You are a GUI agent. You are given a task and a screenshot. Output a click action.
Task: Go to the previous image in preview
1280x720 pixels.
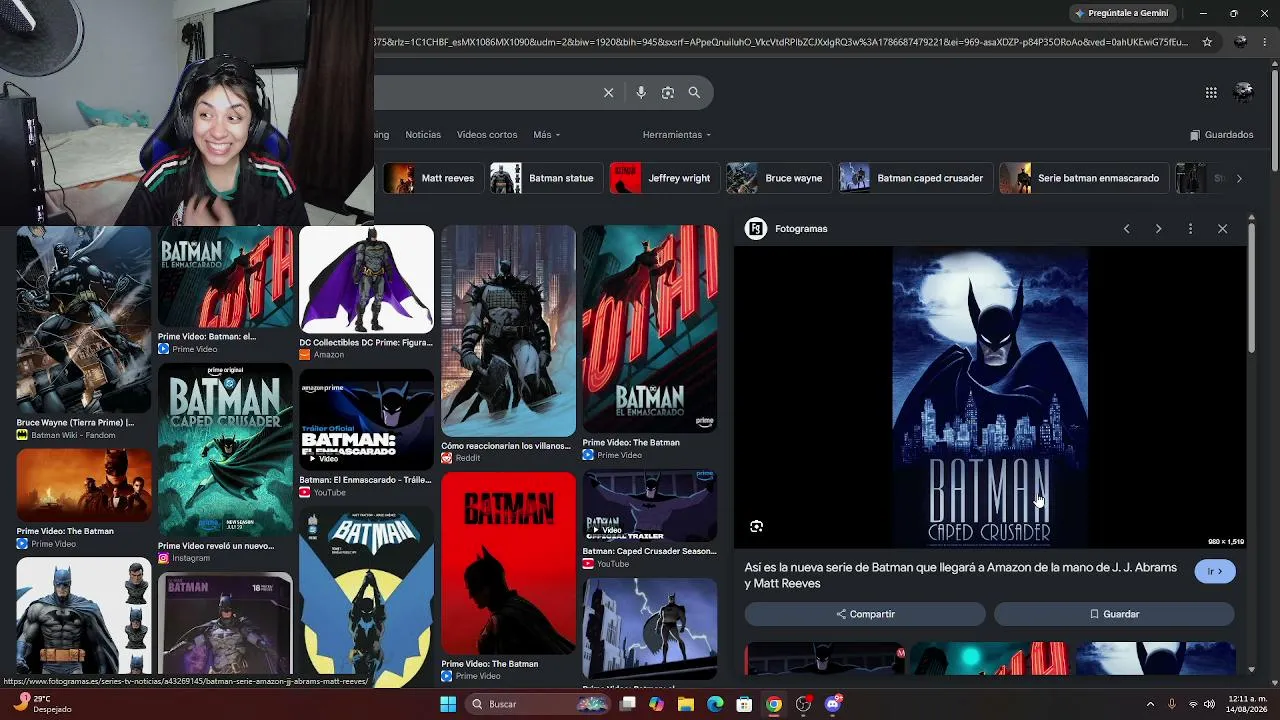pos(1126,229)
